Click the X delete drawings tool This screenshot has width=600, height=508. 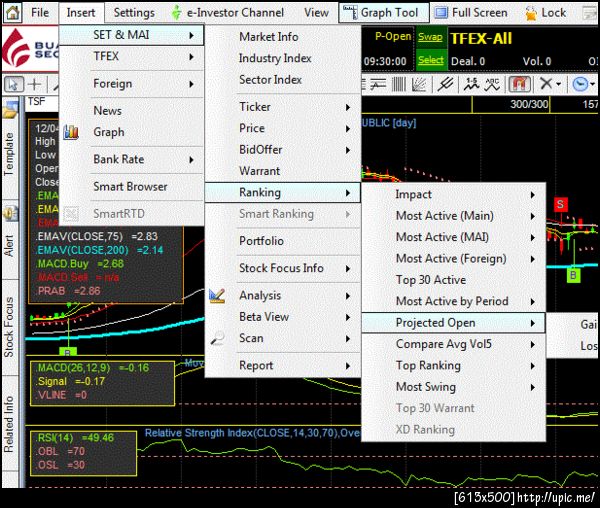546,83
